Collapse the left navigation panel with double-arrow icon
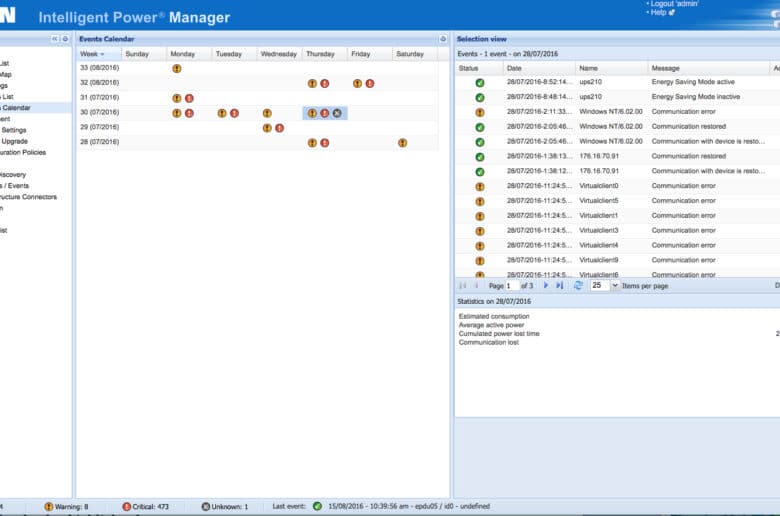Viewport: 780px width, 516px height. pos(55,39)
